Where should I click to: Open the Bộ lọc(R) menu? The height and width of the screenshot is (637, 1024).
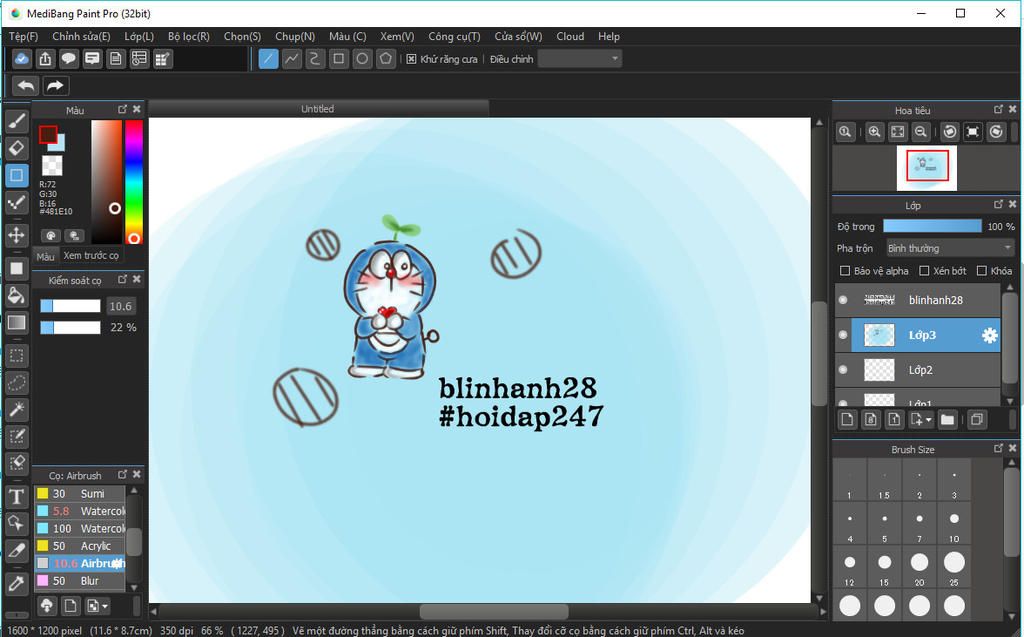[189, 37]
